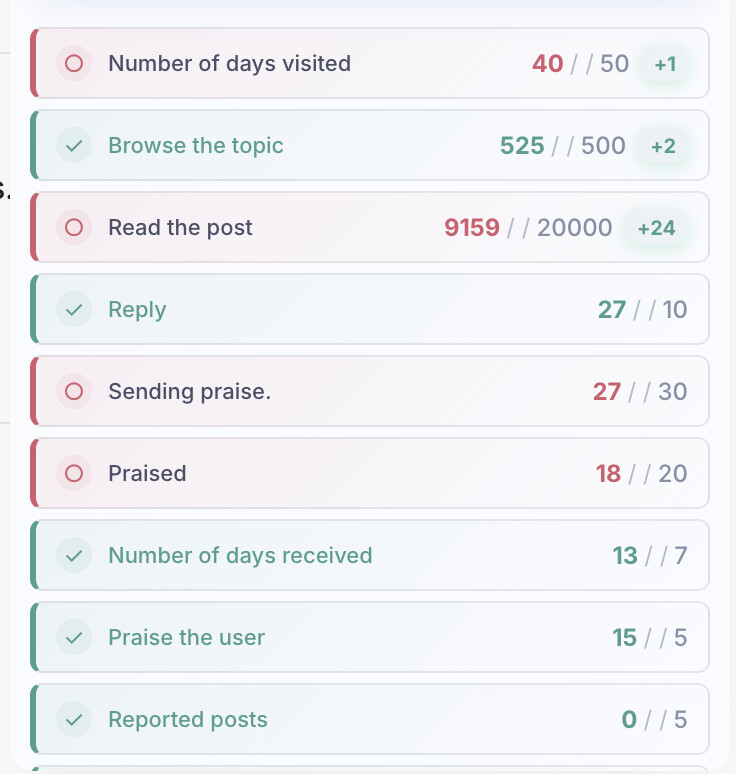Click the green checkmark icon beside Reply
Viewport: 736px width, 774px height.
(74, 309)
